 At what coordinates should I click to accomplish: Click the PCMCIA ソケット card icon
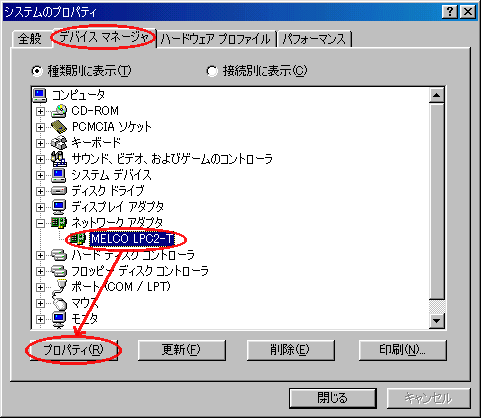click(59, 127)
